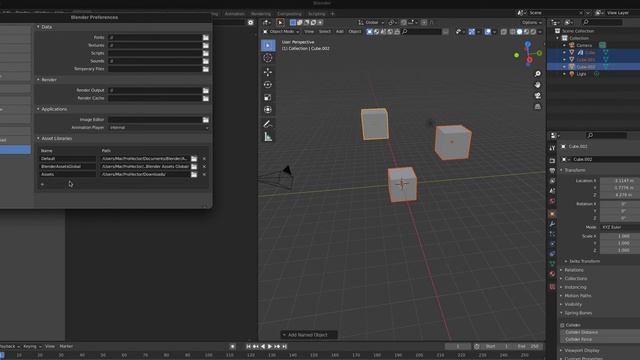Image resolution: width=640 pixels, height=360 pixels.
Task: Switch to rendered shading mode
Action: click(x=533, y=32)
